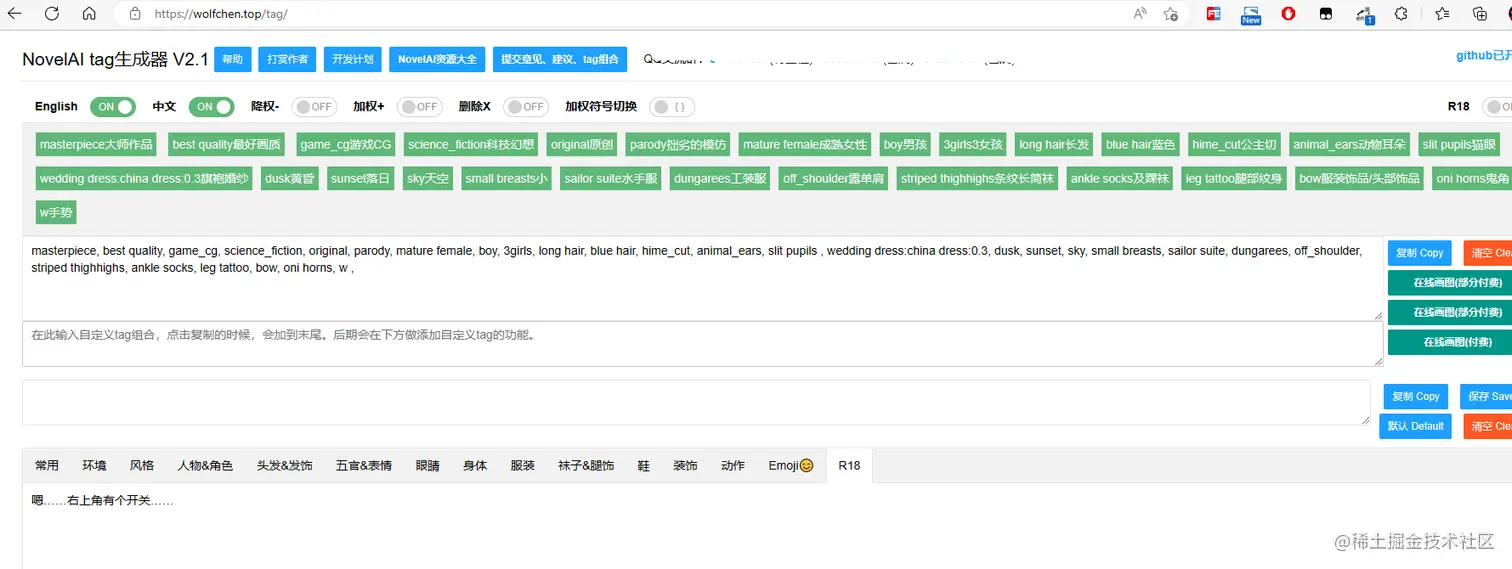Screen dimensions: 1512x569
Task: Open the browser home page
Action: pyautogui.click(x=89, y=14)
